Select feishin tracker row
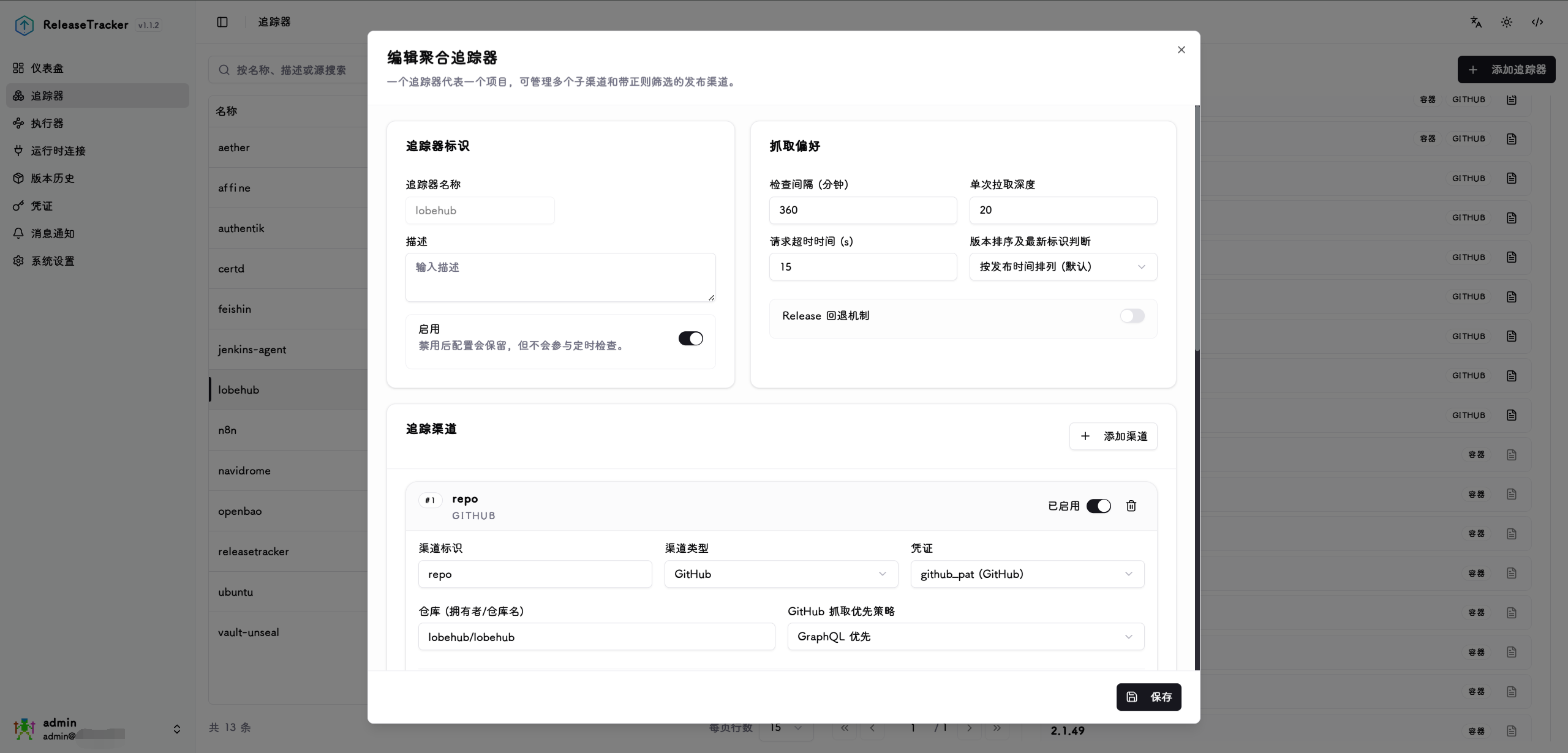The width and height of the screenshot is (1568, 753). point(288,309)
